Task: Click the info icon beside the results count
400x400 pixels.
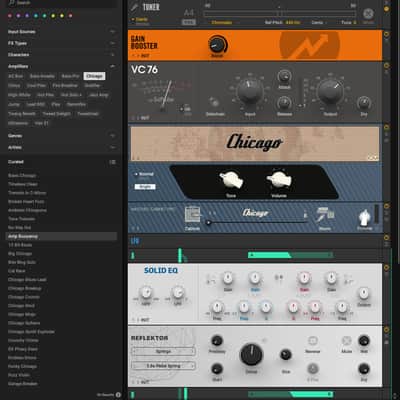Action: (x=118, y=395)
